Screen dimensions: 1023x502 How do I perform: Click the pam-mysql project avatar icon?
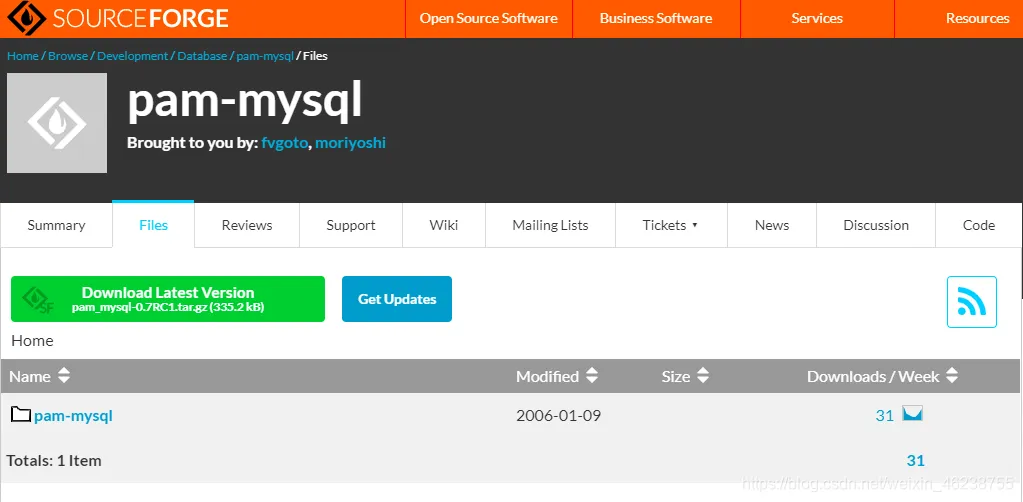click(x=57, y=123)
